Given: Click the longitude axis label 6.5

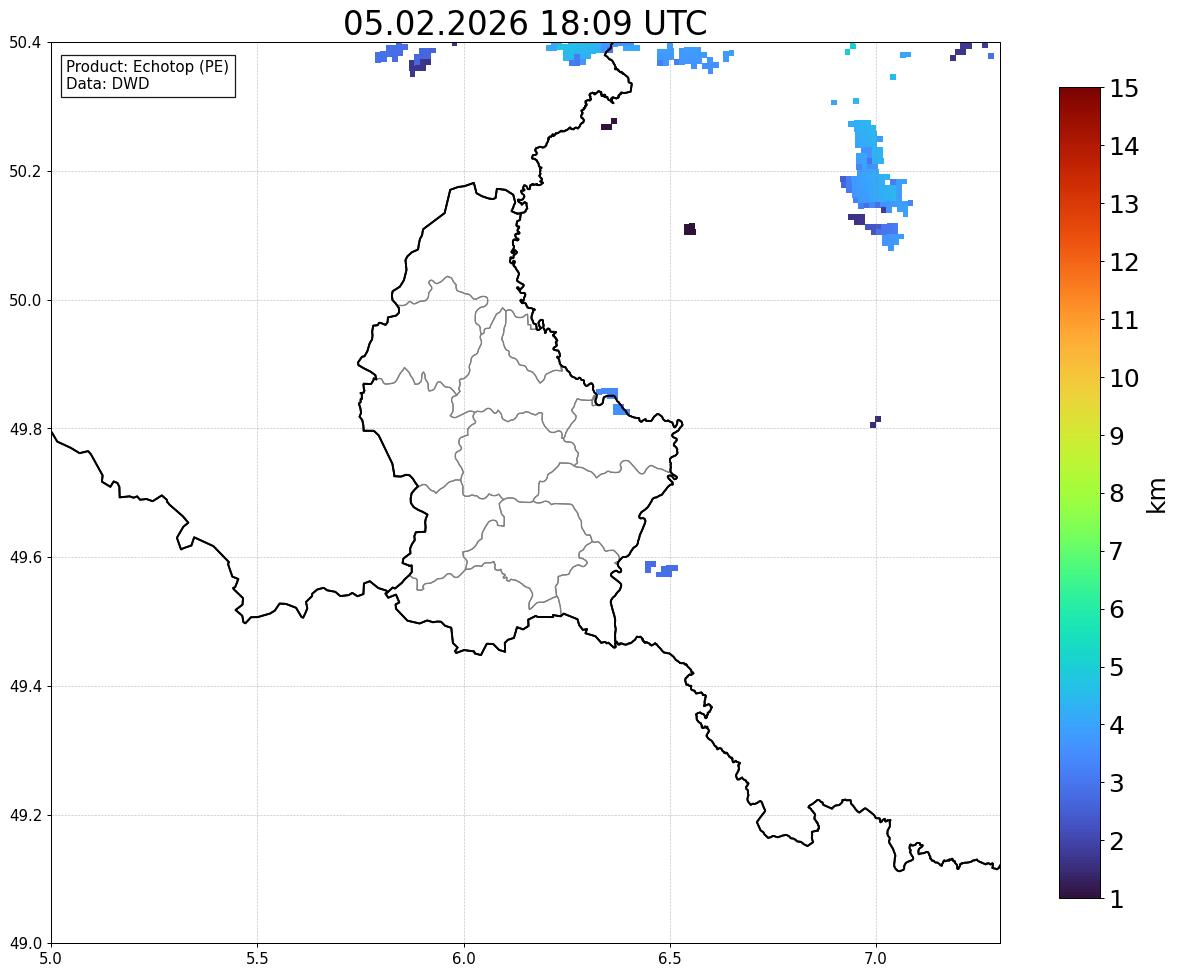Looking at the screenshot, I should pos(669,959).
